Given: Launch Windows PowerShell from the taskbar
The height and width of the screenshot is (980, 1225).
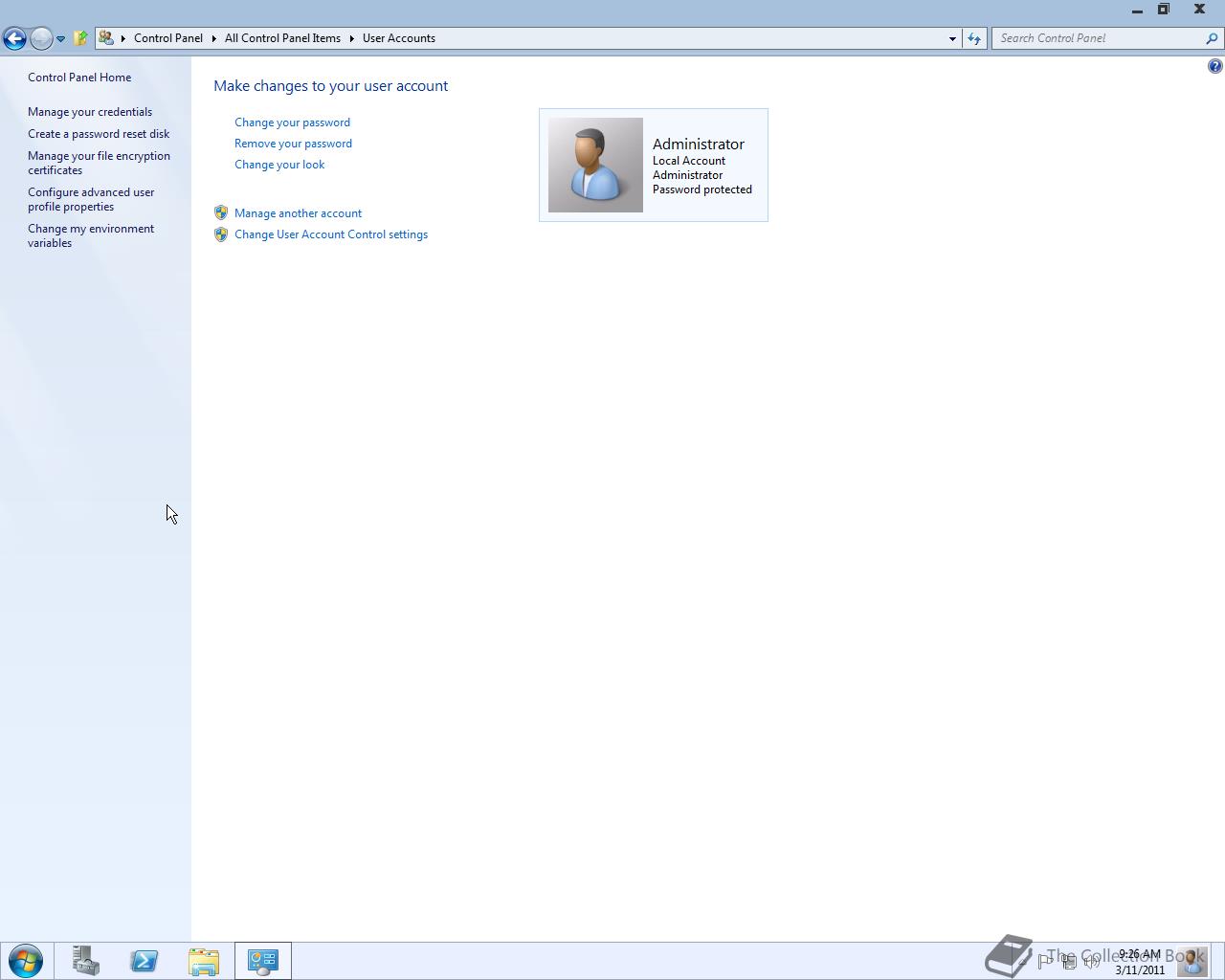Looking at the screenshot, I should tap(145, 961).
